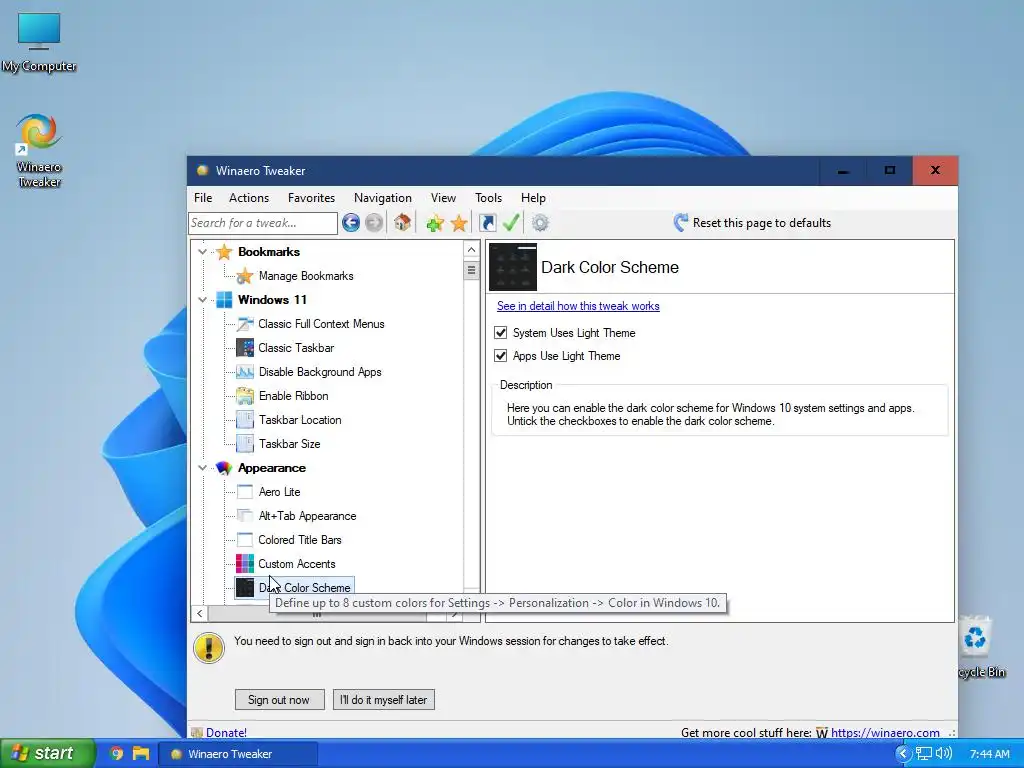Viewport: 1024px width, 768px height.
Task: Open the File menu
Action: tap(203, 198)
